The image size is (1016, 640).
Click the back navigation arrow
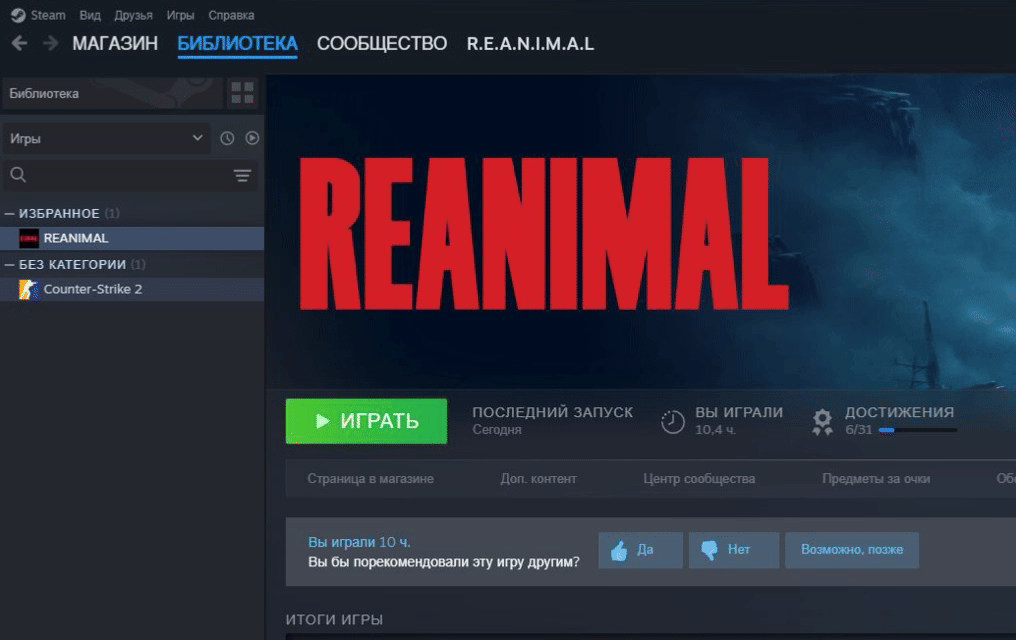19,43
